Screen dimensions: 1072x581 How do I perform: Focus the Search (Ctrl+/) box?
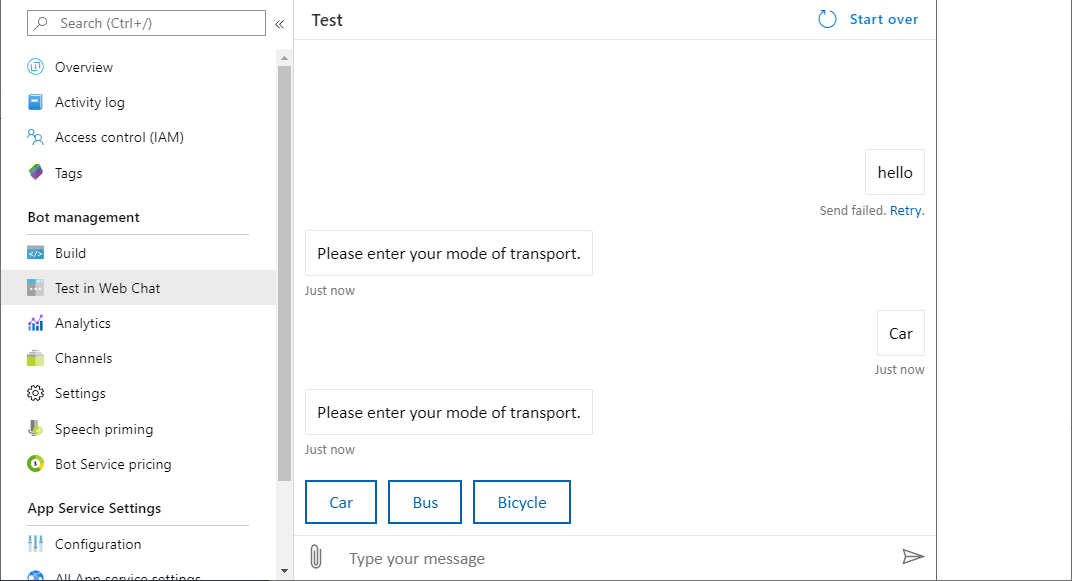(146, 23)
